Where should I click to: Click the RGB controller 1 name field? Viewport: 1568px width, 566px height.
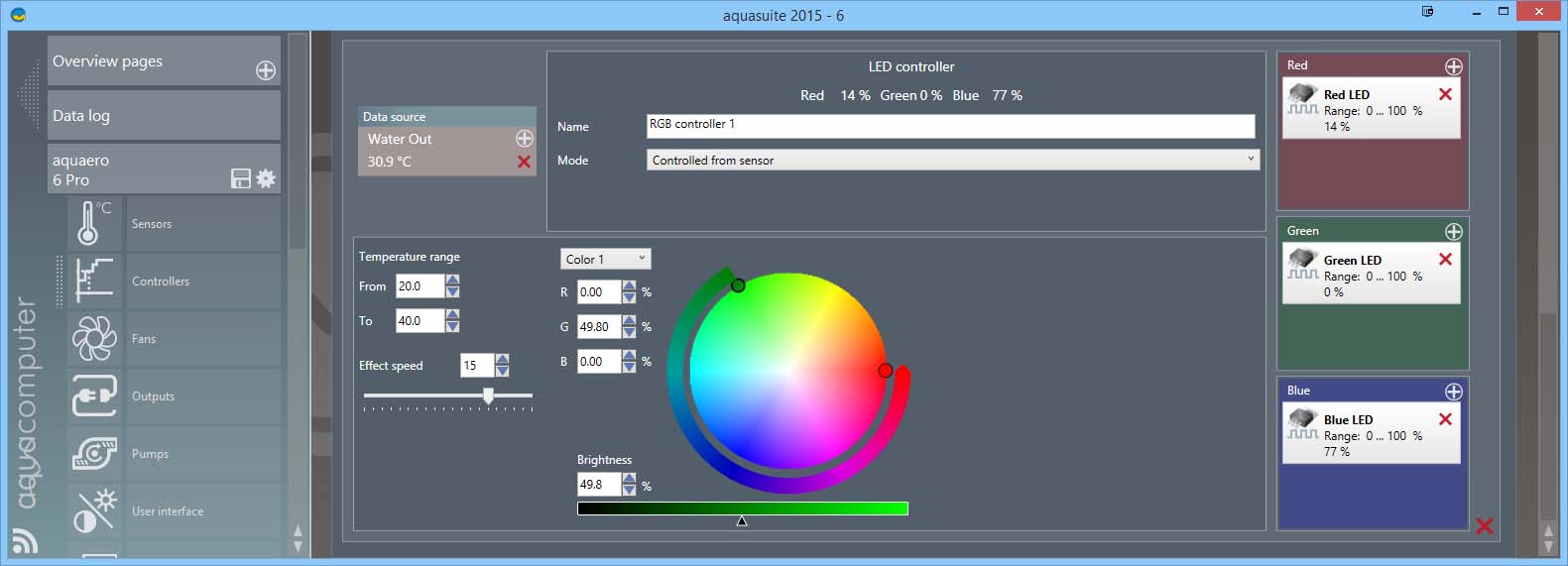pos(949,126)
